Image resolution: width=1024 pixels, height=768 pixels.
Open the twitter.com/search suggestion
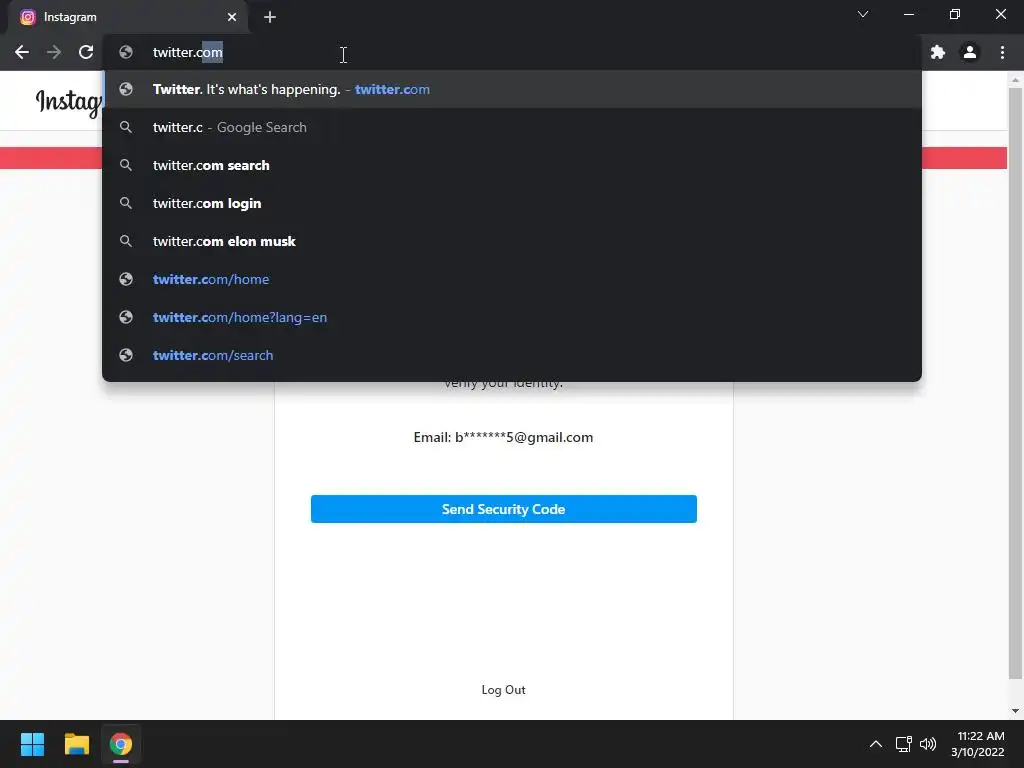[x=512, y=355]
